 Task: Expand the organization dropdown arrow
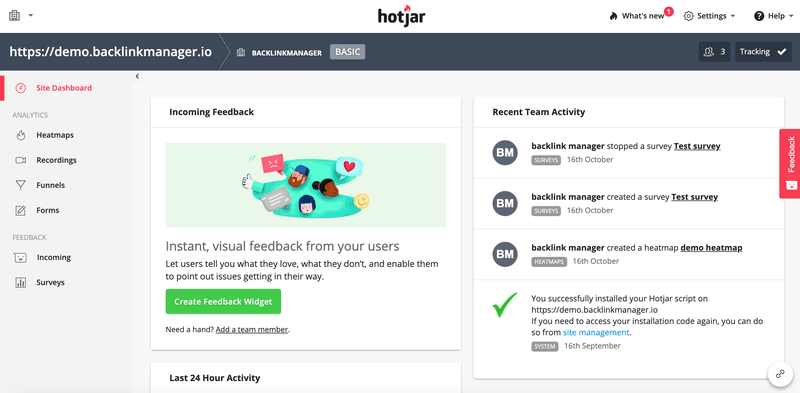(x=31, y=15)
